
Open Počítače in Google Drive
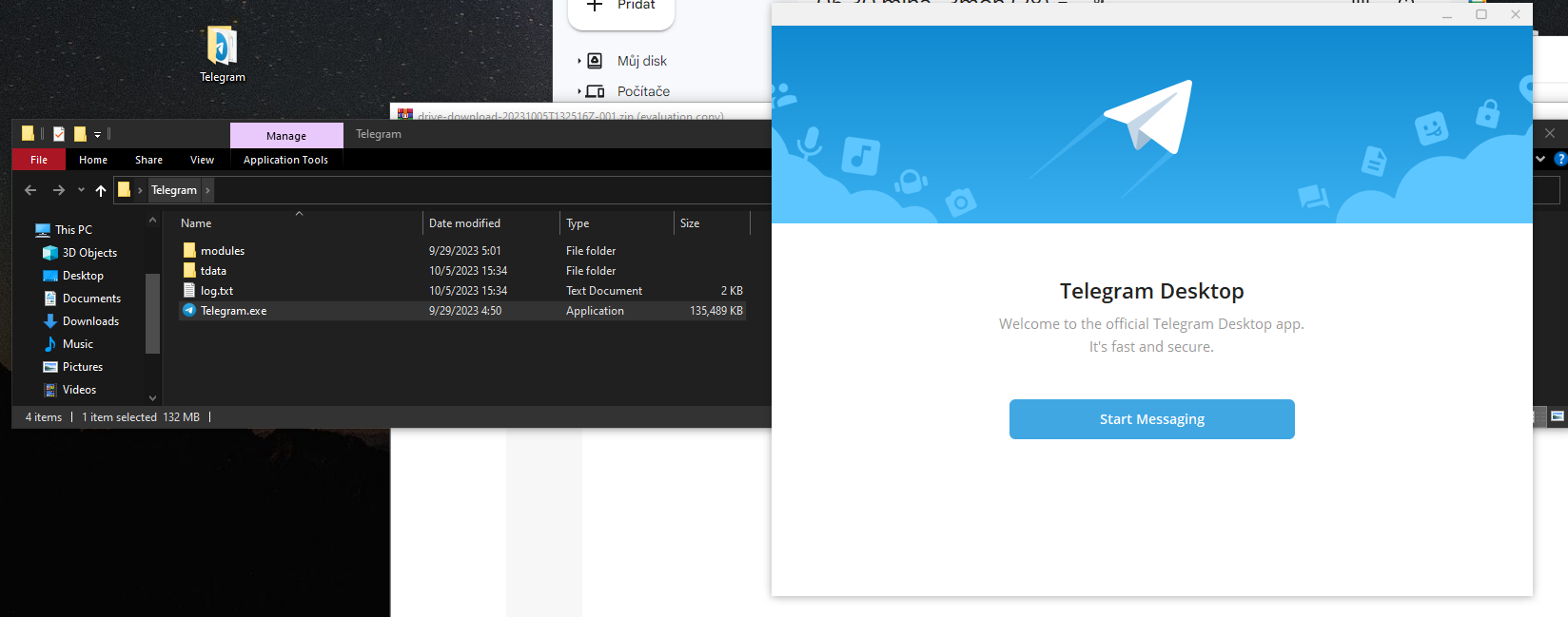[643, 91]
